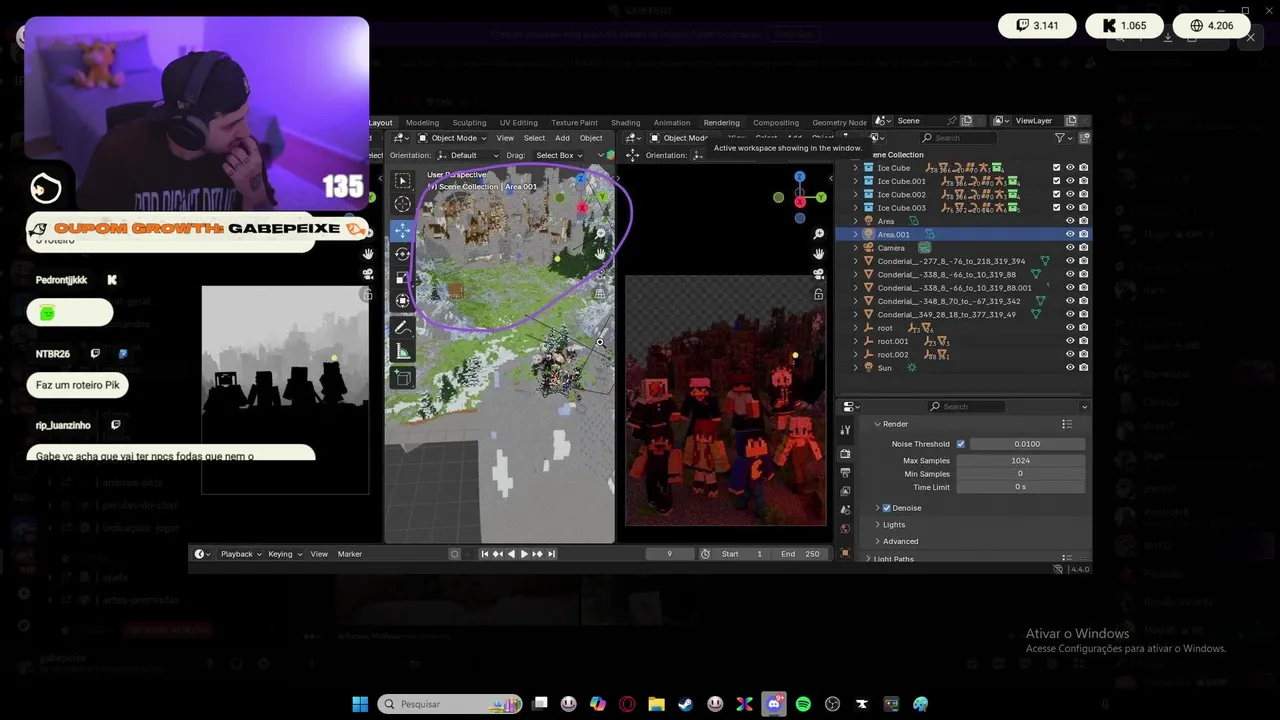Switch to the Sculpting workspace tab
Image resolution: width=1280 pixels, height=720 pixels.
click(469, 123)
